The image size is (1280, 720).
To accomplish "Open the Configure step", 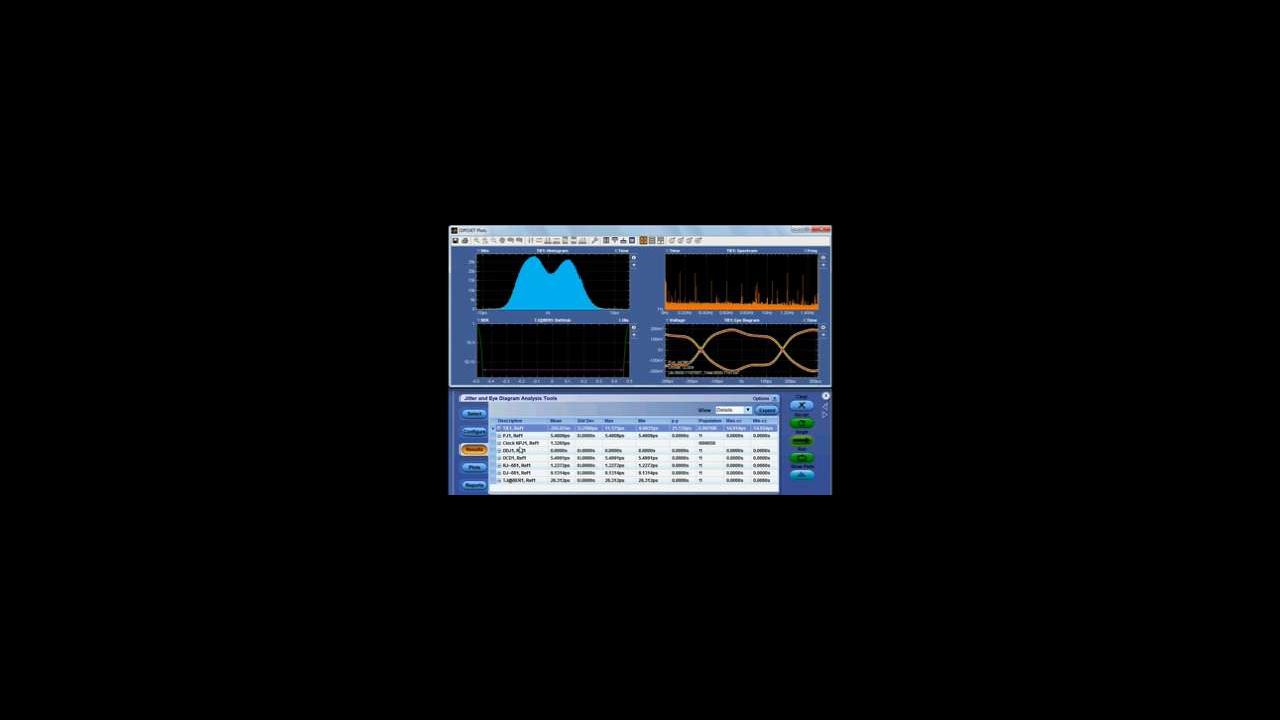I will pyautogui.click(x=474, y=432).
